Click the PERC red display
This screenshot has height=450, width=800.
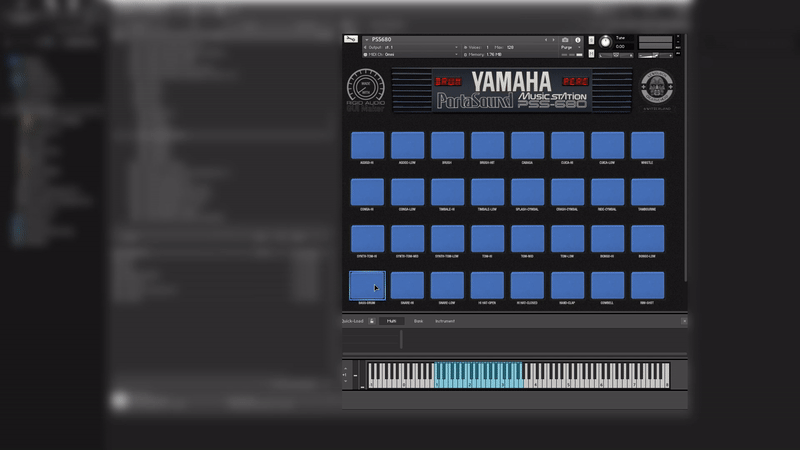576,82
